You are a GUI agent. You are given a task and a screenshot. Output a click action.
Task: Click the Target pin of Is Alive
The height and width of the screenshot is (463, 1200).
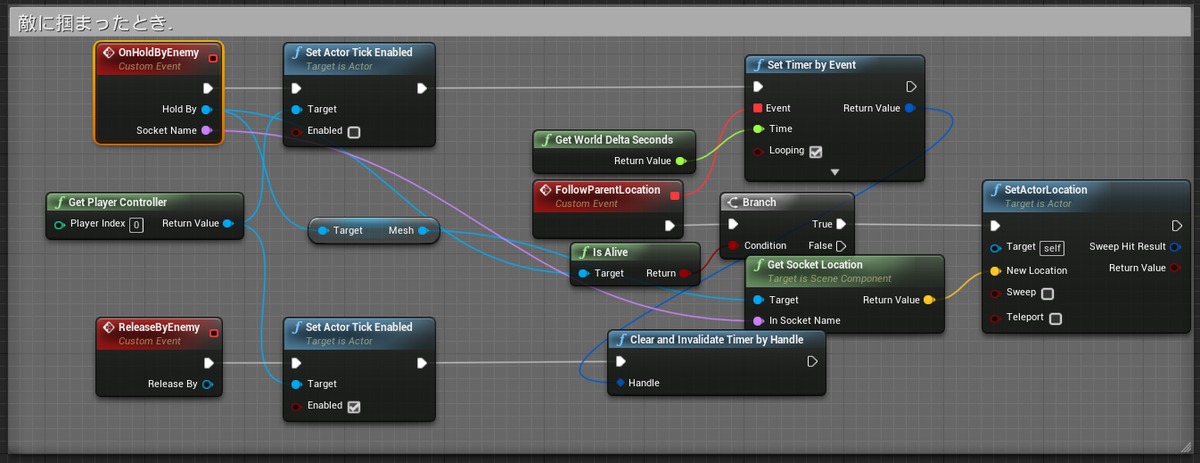583,273
